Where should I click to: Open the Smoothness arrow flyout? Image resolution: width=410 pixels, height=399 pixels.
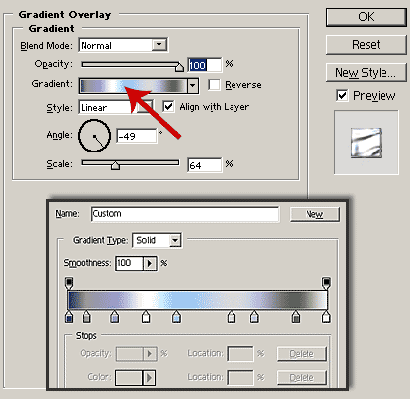click(150, 263)
